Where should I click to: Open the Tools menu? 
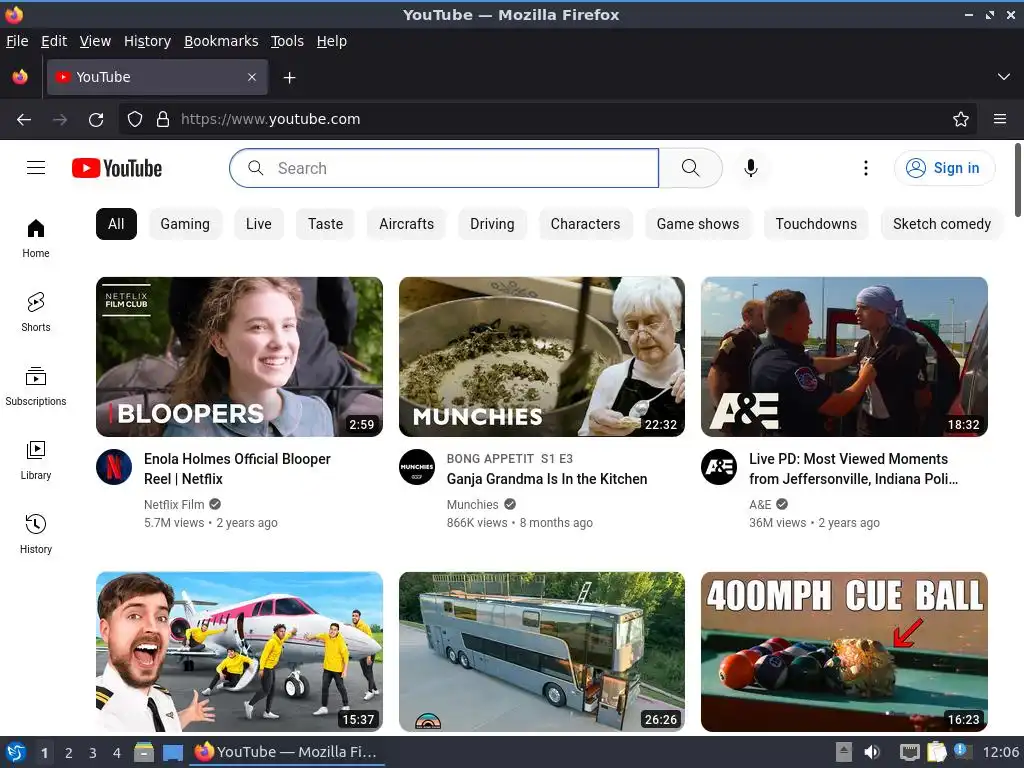pos(287,41)
